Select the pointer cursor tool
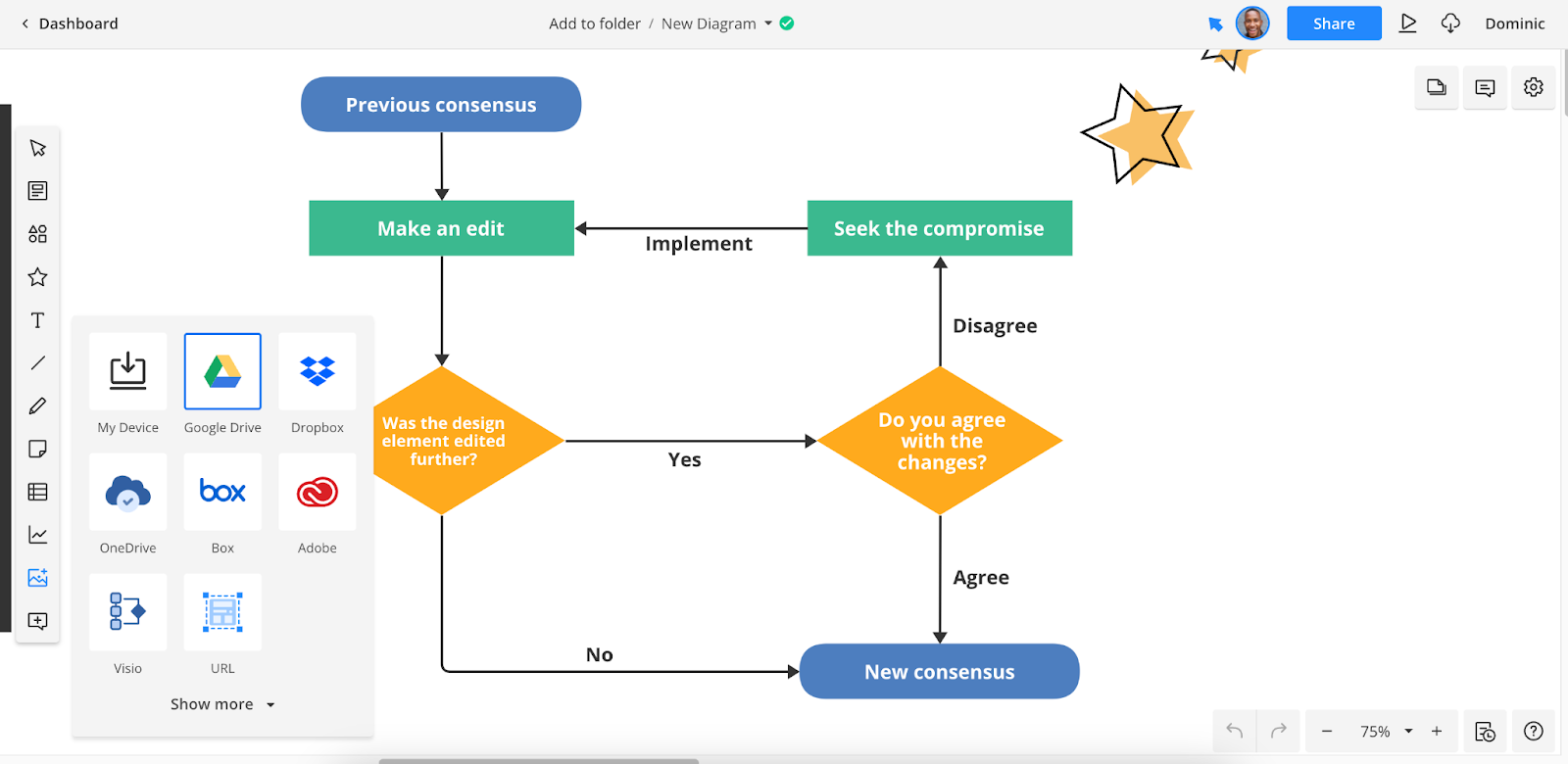 (38, 148)
